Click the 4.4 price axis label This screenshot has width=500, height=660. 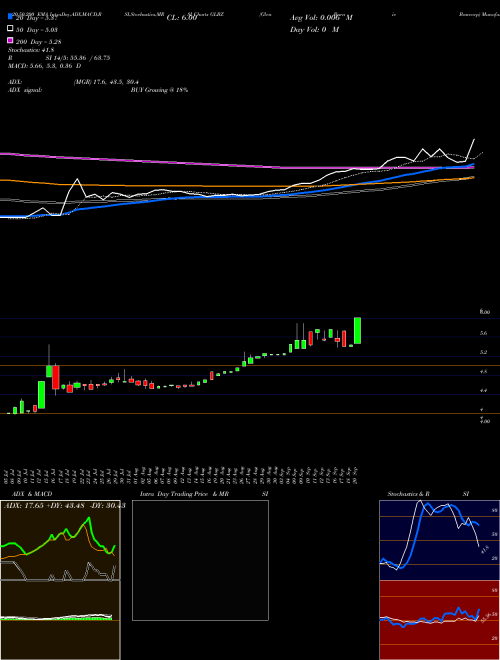click(x=484, y=390)
